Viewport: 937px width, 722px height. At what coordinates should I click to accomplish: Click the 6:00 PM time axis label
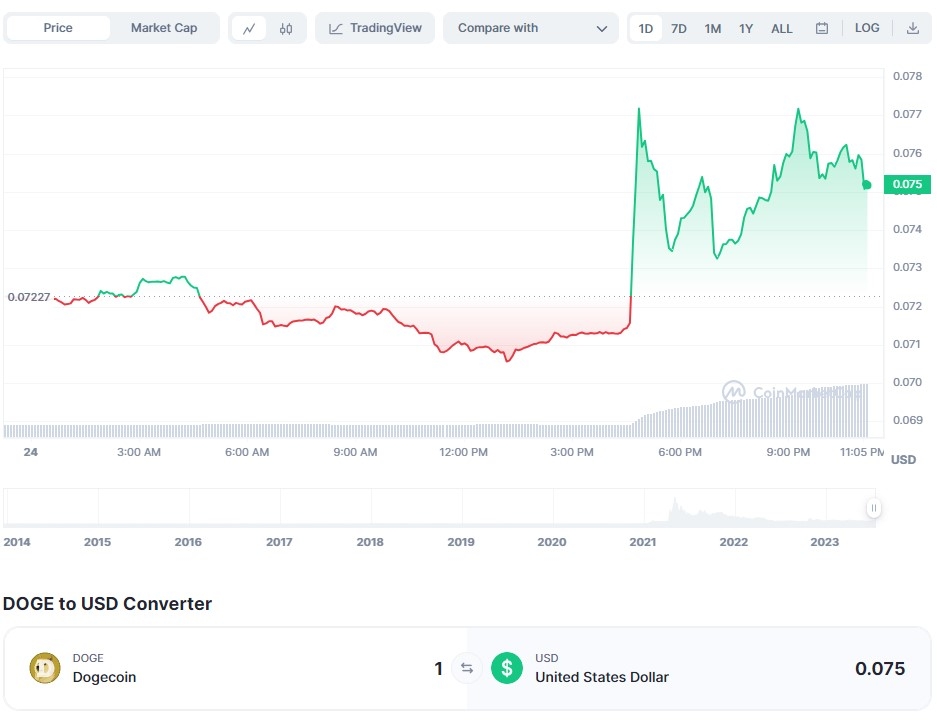679,452
